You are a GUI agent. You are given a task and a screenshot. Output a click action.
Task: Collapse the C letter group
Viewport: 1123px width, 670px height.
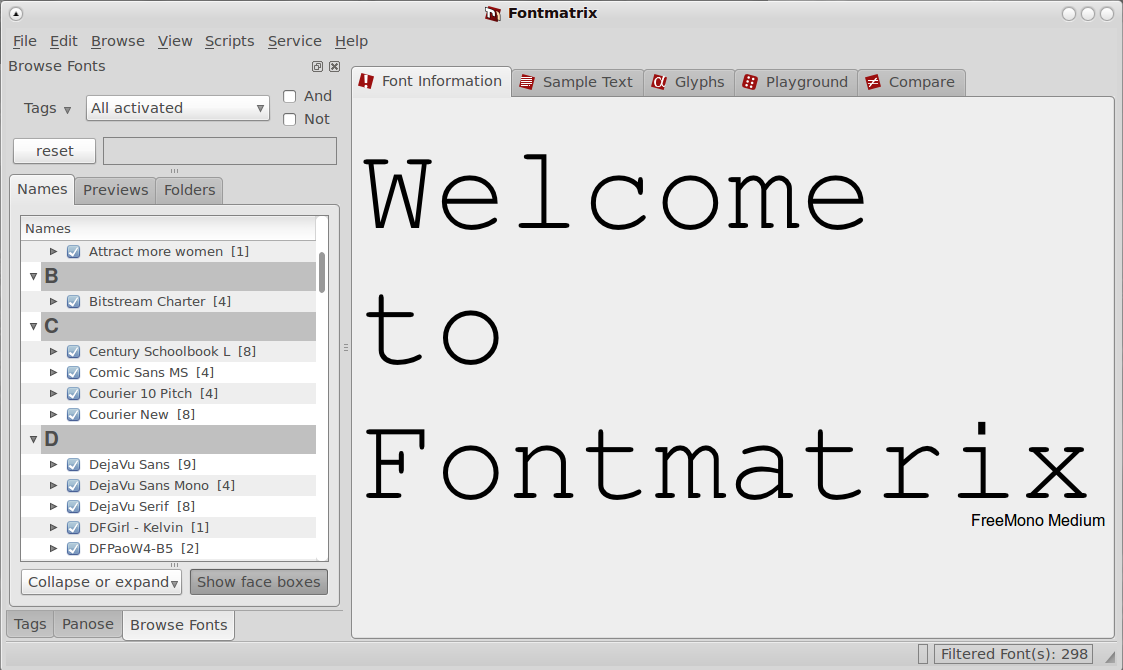click(33, 326)
